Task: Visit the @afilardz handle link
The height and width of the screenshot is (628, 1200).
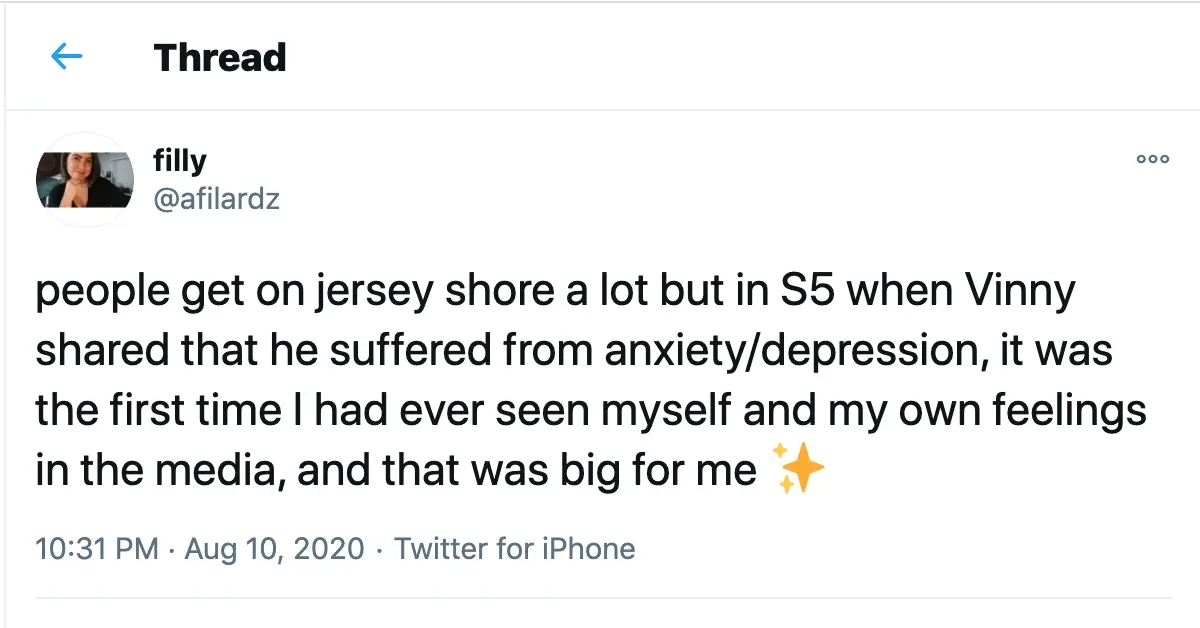Action: [216, 199]
